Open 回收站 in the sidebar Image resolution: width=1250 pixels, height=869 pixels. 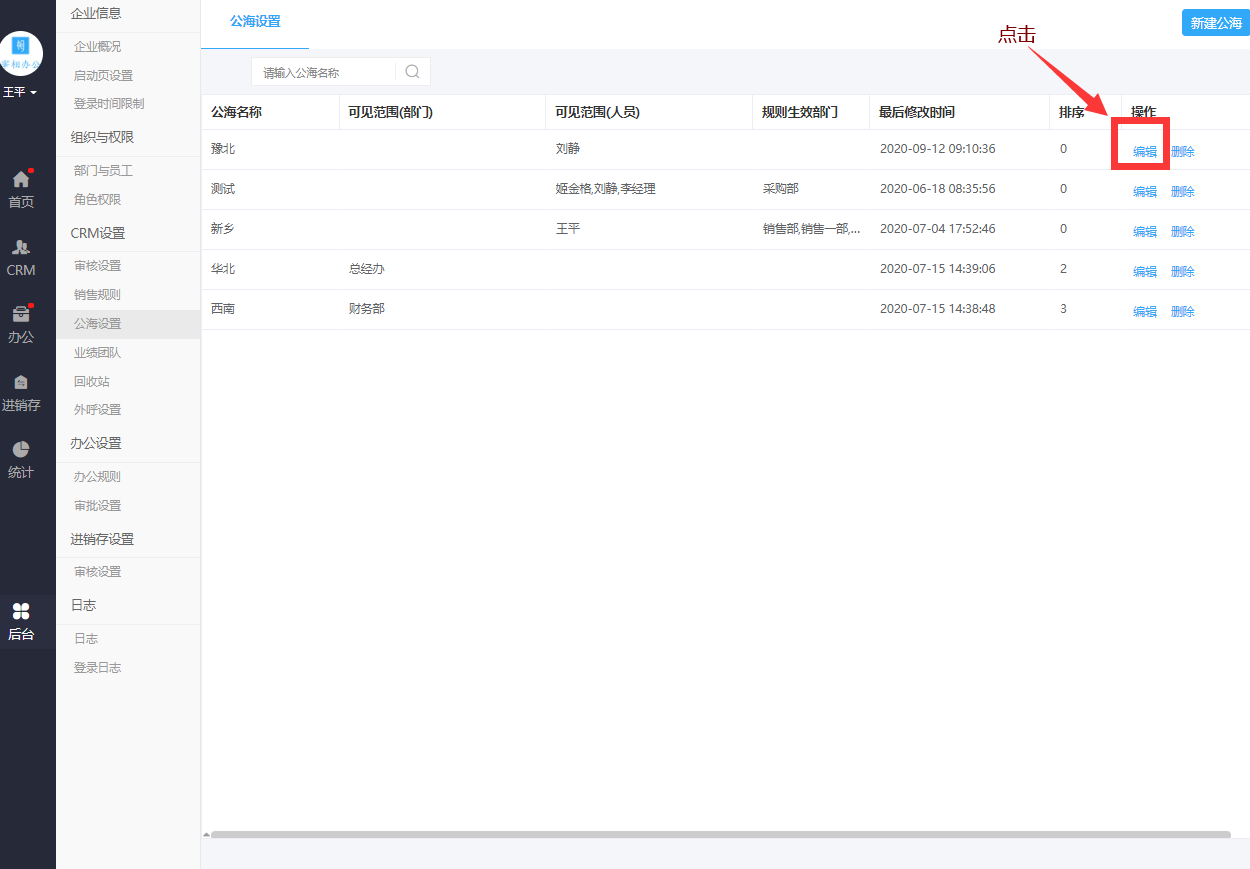(x=91, y=382)
